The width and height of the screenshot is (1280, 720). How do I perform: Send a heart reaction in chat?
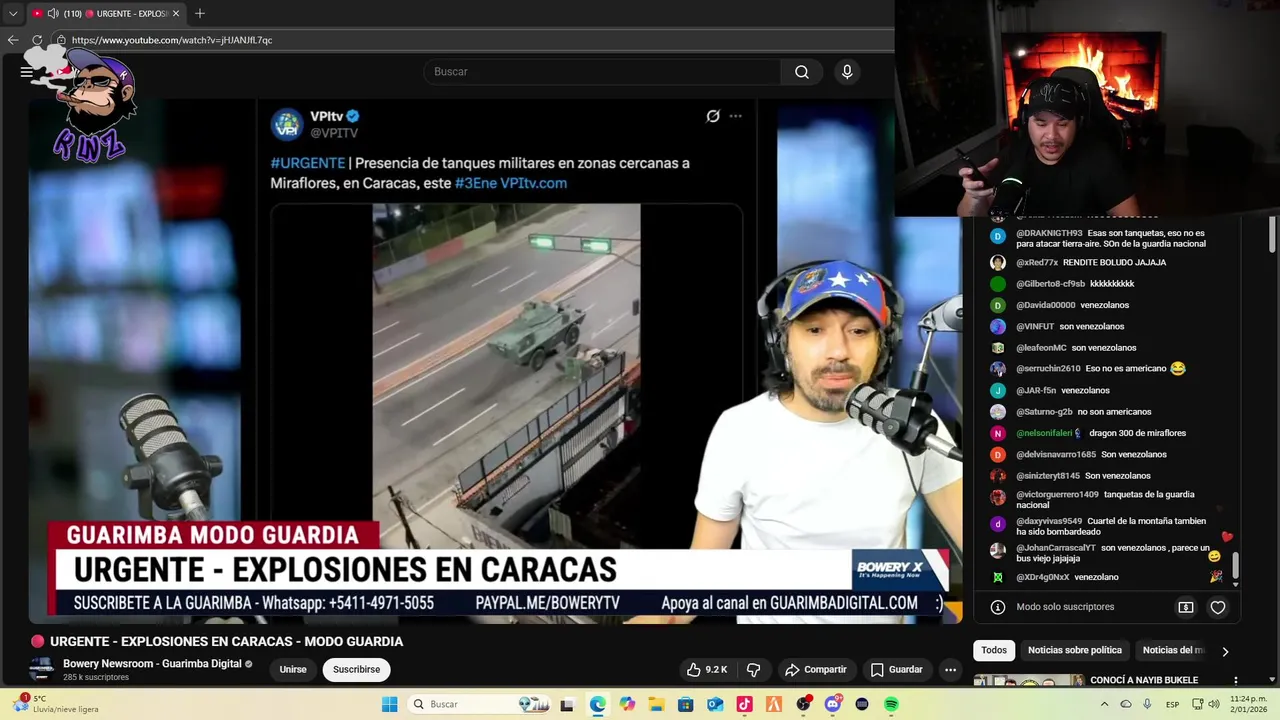click(x=1218, y=607)
